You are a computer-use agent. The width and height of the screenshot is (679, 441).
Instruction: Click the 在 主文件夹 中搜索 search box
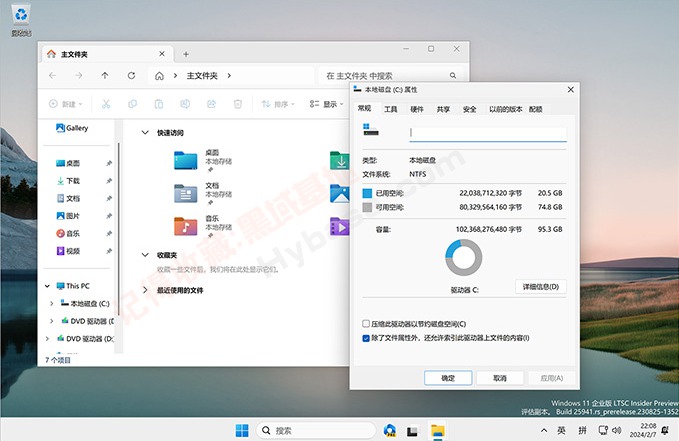(x=393, y=76)
